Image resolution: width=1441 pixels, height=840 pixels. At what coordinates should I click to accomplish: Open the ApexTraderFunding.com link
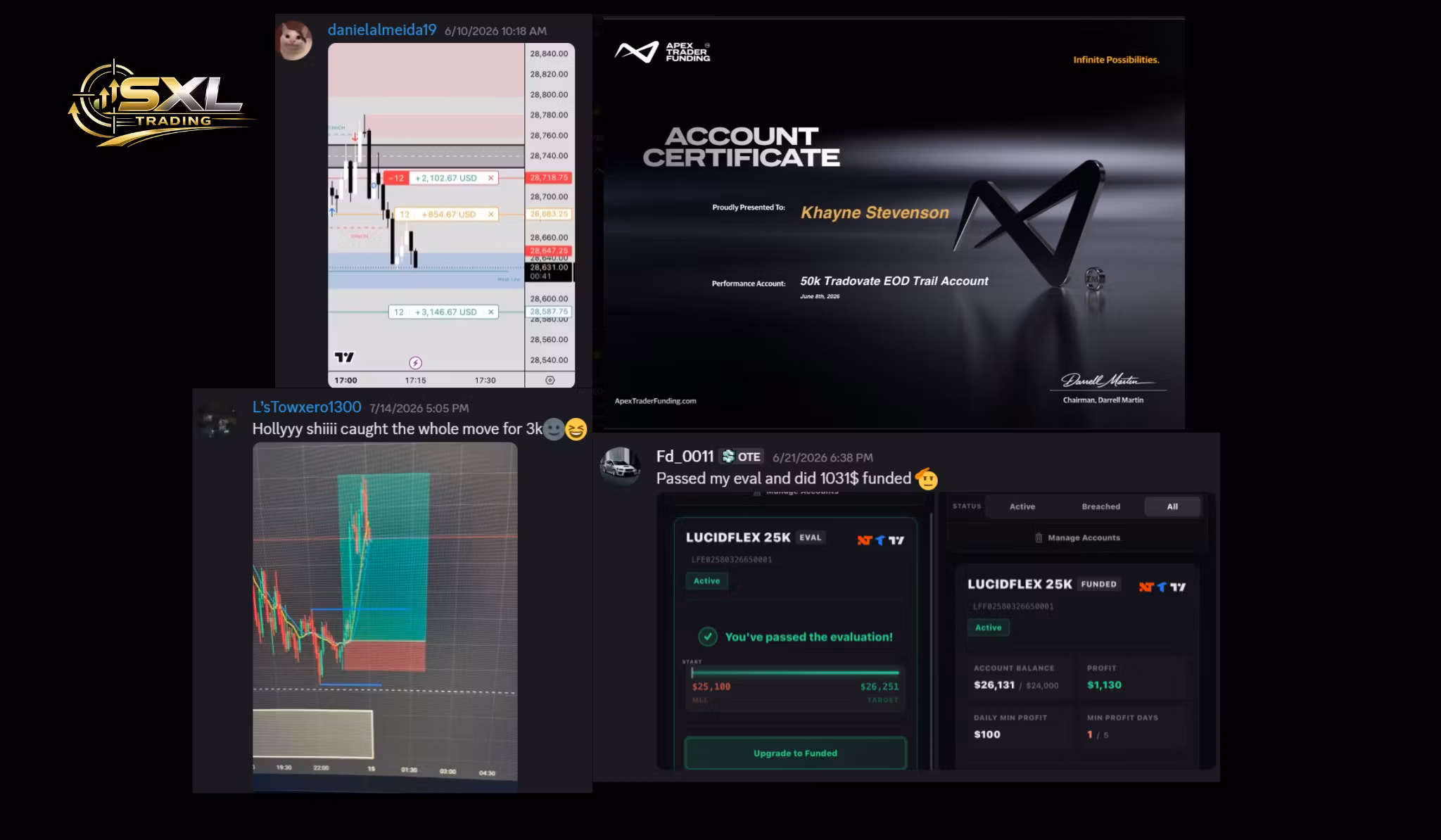pyautogui.click(x=655, y=401)
